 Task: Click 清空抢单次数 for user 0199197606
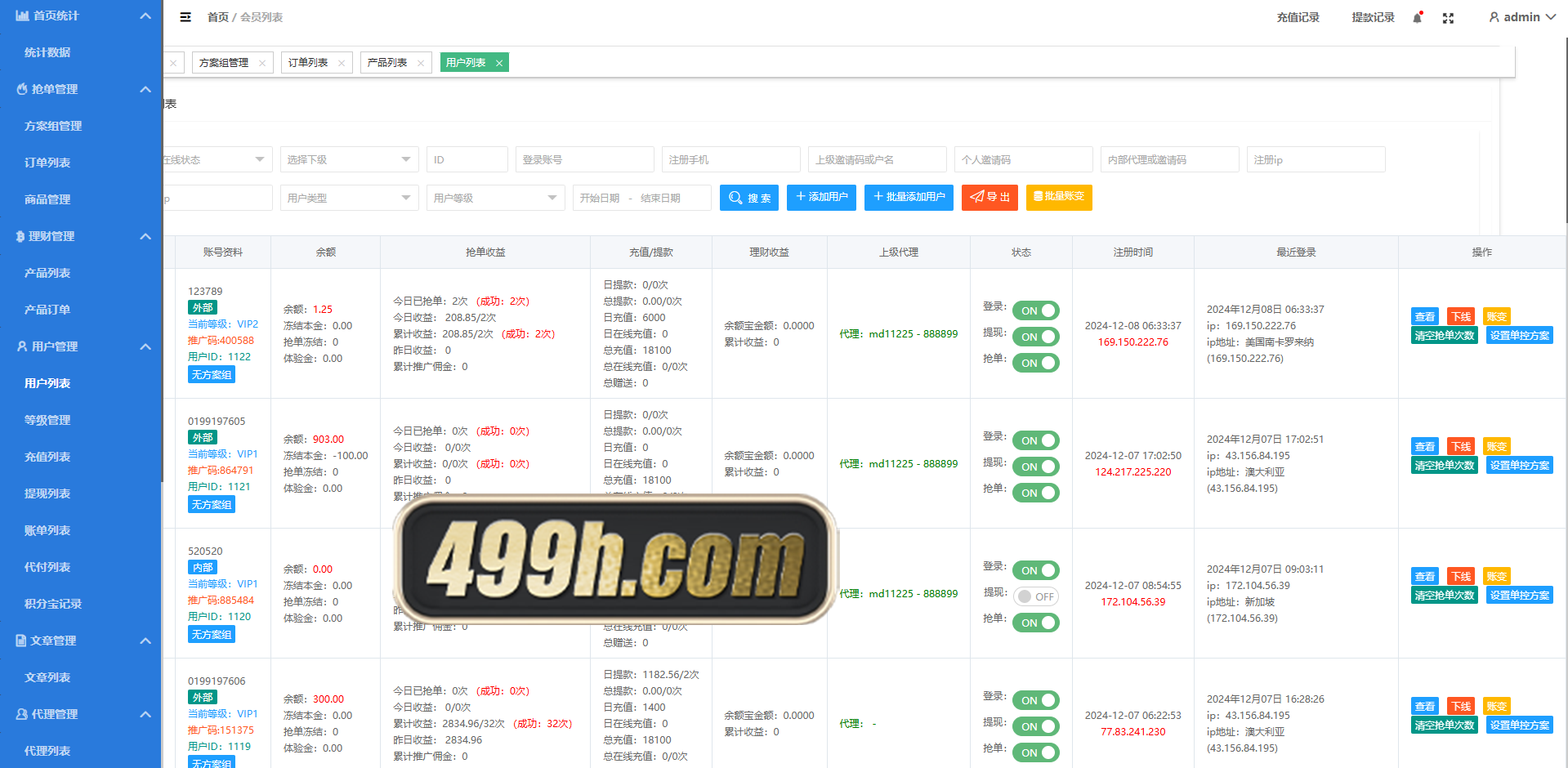point(1445,726)
